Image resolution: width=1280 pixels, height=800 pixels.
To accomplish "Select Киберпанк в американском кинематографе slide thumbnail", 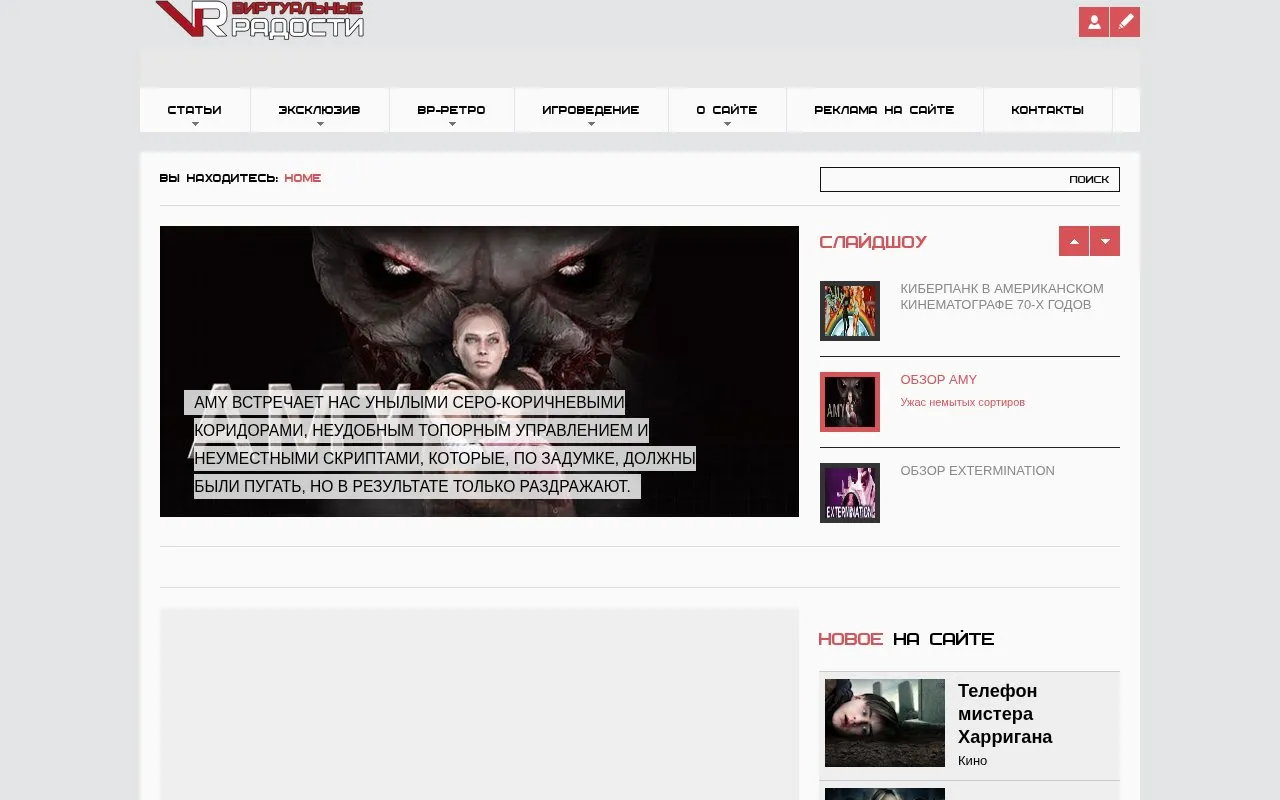I will (850, 311).
